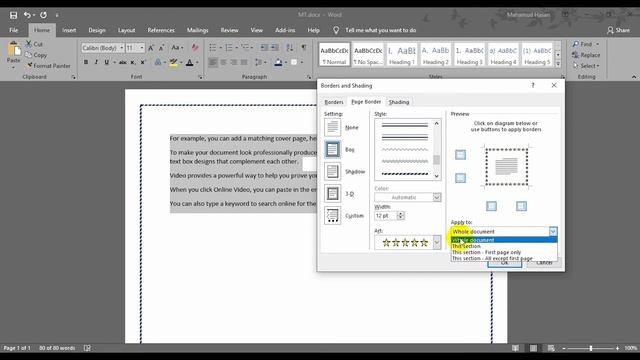
Task: Open the Borders dropdown in ribbon
Action: pyautogui.click(x=301, y=62)
